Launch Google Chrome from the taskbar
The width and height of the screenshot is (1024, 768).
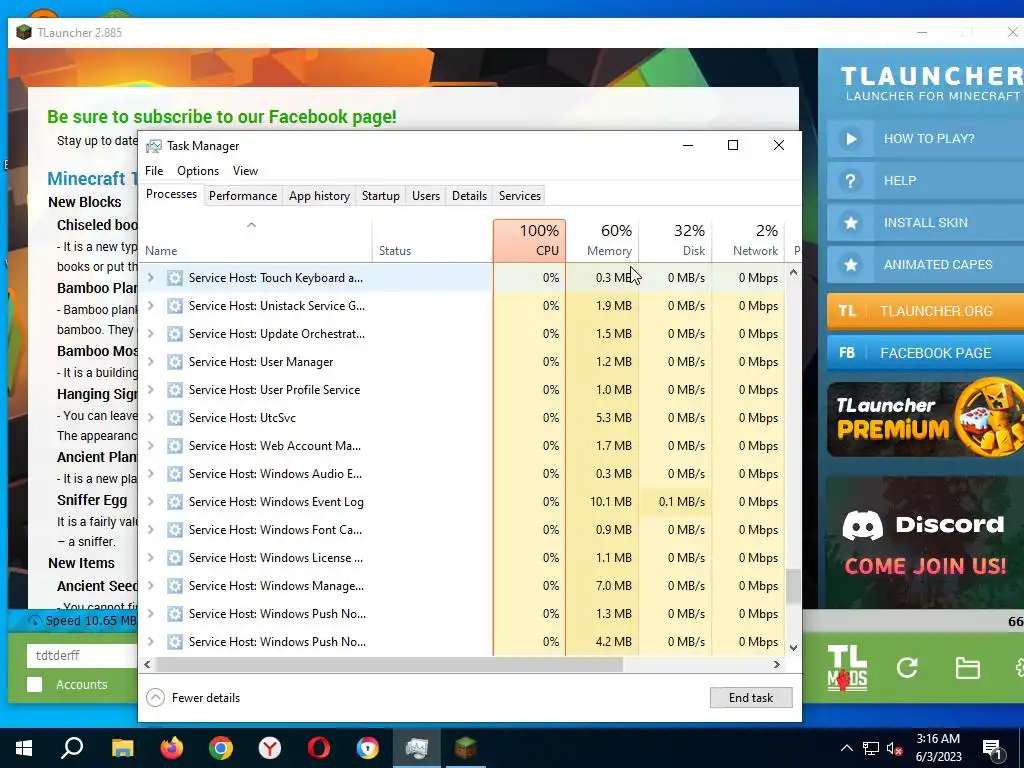(x=221, y=748)
